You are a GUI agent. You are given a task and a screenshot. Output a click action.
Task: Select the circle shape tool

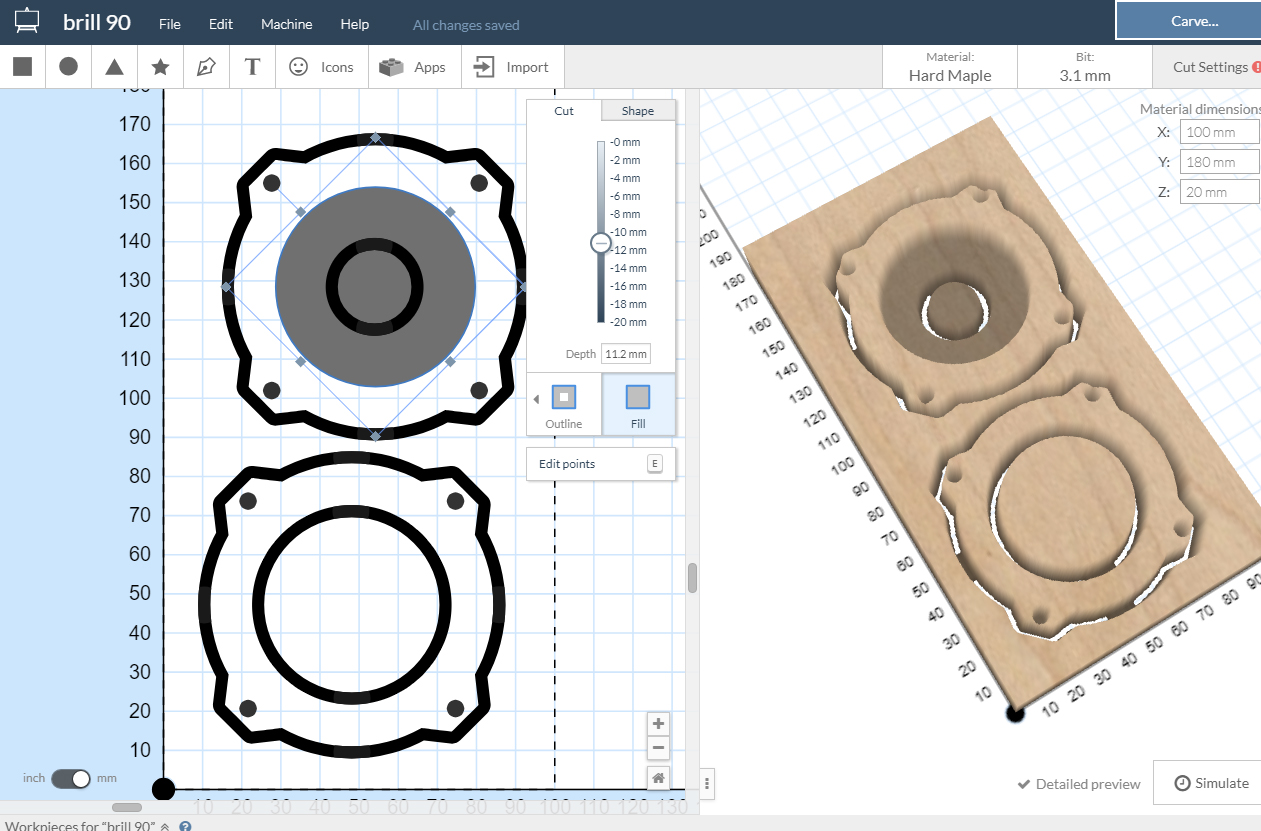coord(68,67)
